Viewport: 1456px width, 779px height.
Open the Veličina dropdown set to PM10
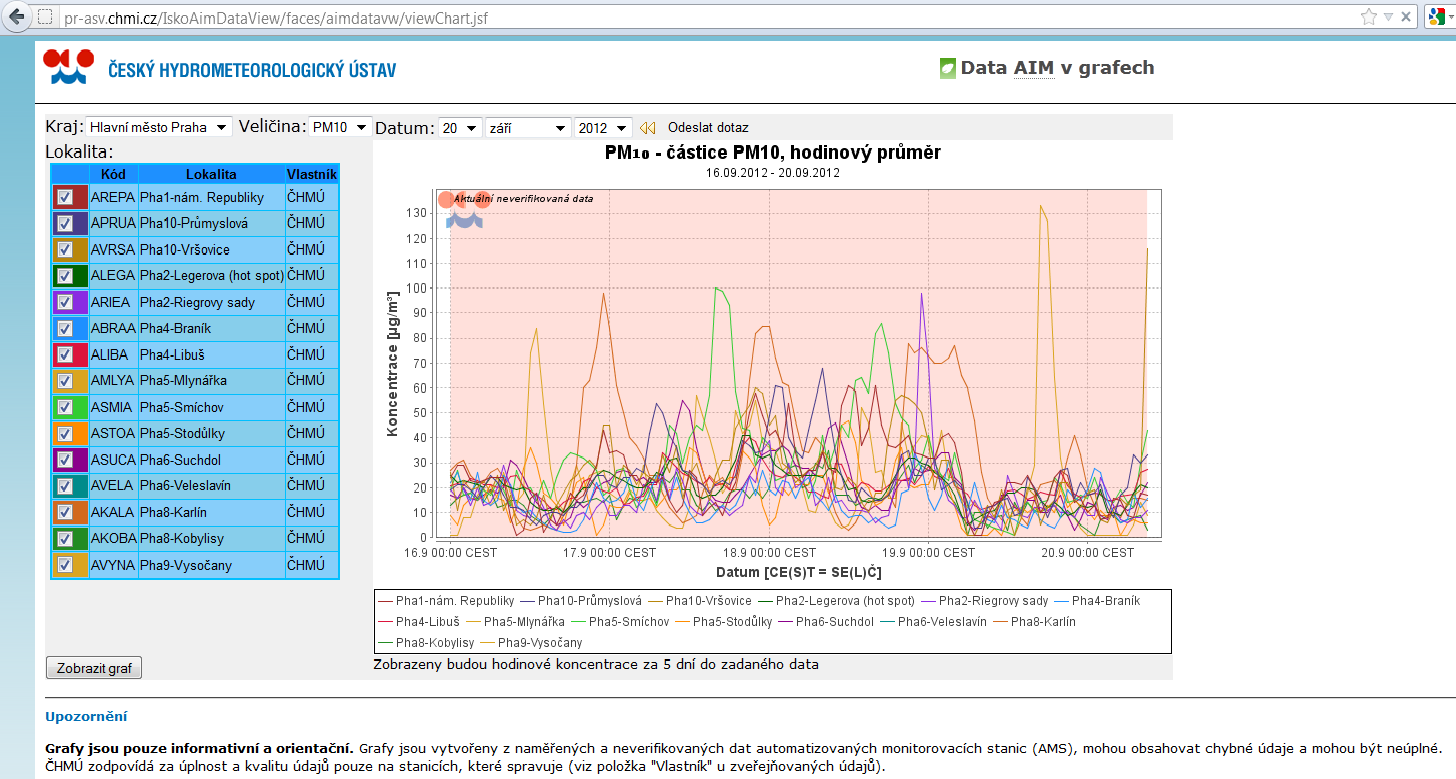[339, 127]
